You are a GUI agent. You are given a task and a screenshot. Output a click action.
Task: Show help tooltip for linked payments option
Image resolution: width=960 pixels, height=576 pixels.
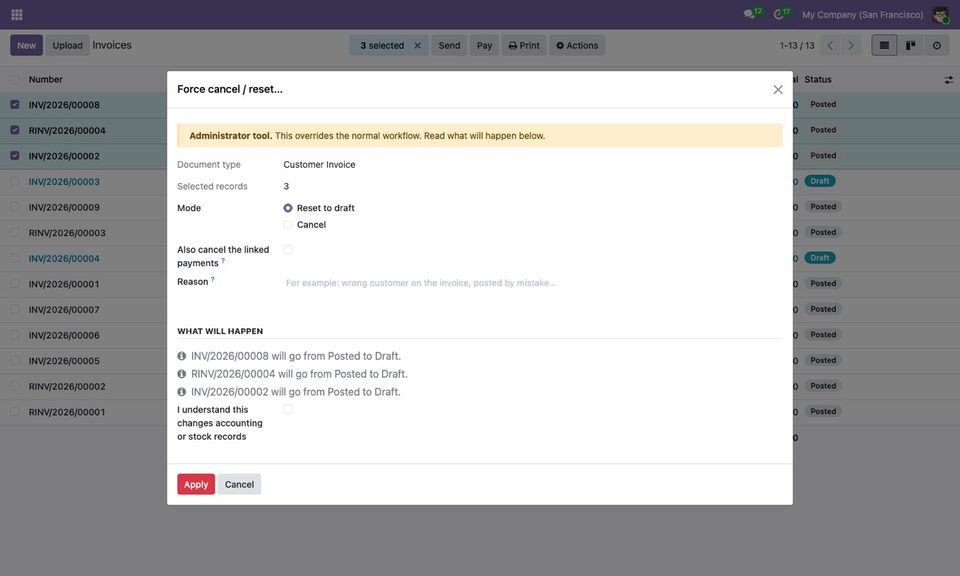[223, 261]
